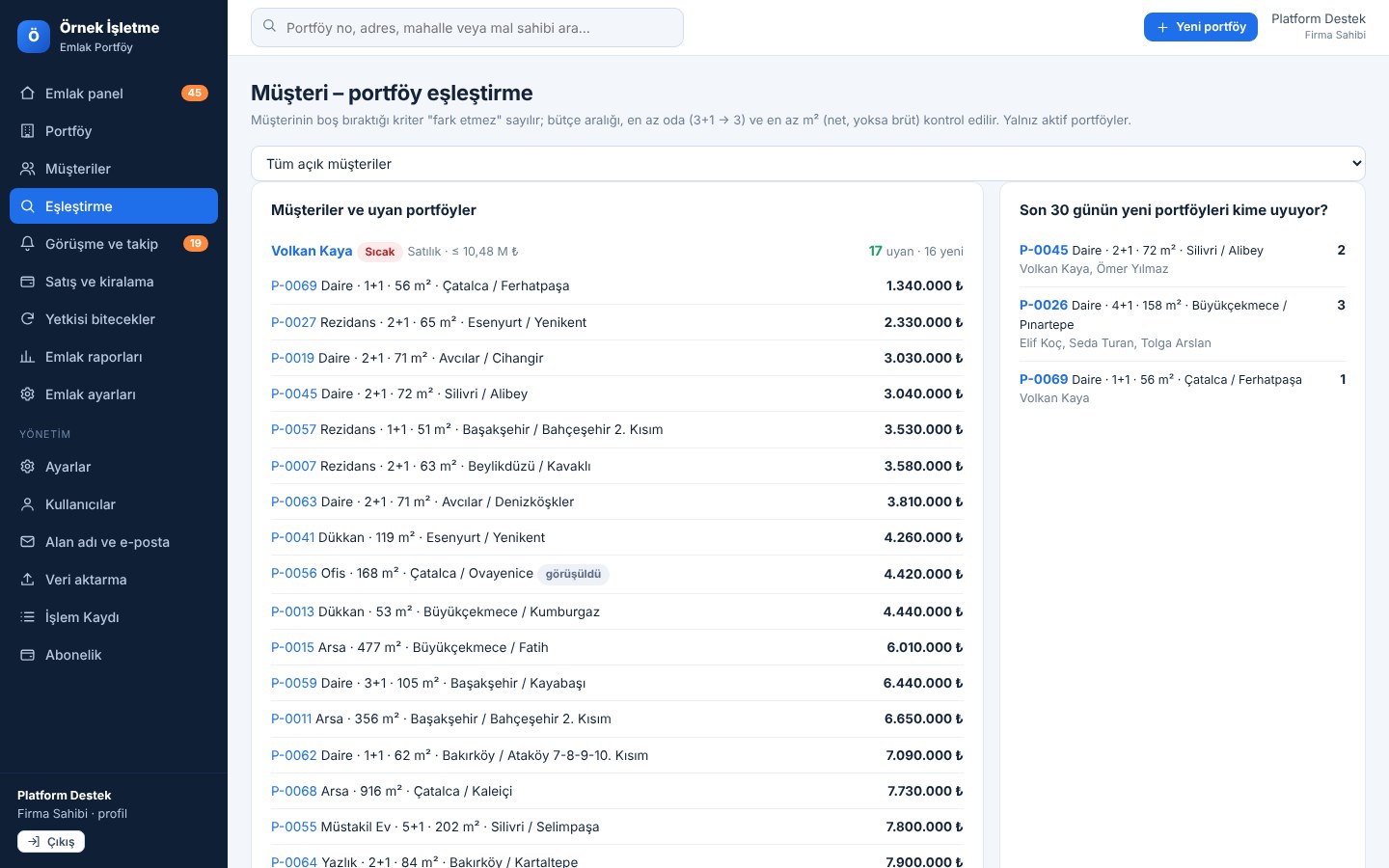Click the Emlak ayarları gear icon
Viewport: 1389px width, 868px height.
coord(27,394)
